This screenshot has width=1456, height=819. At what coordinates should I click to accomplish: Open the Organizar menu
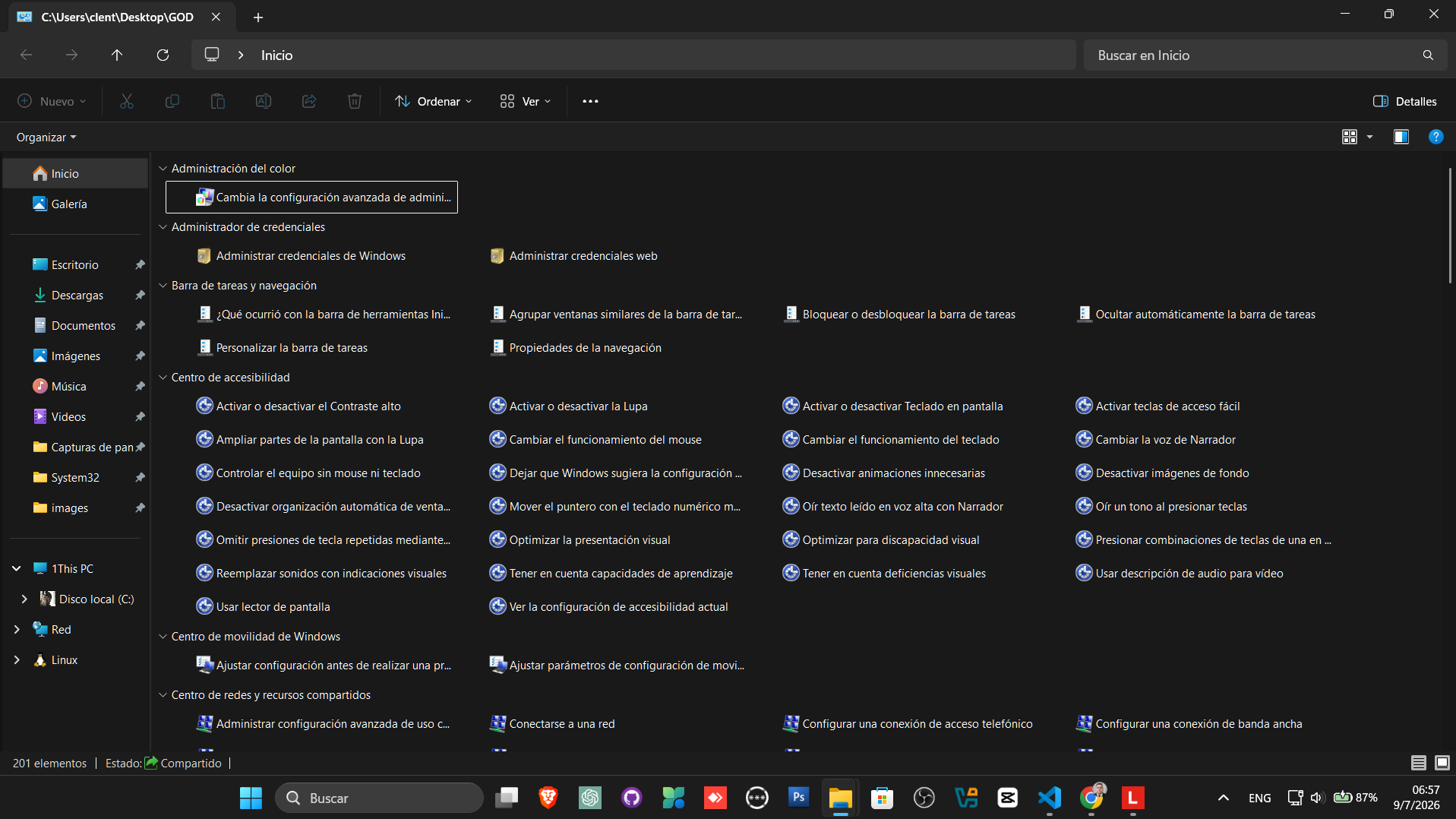(x=46, y=138)
